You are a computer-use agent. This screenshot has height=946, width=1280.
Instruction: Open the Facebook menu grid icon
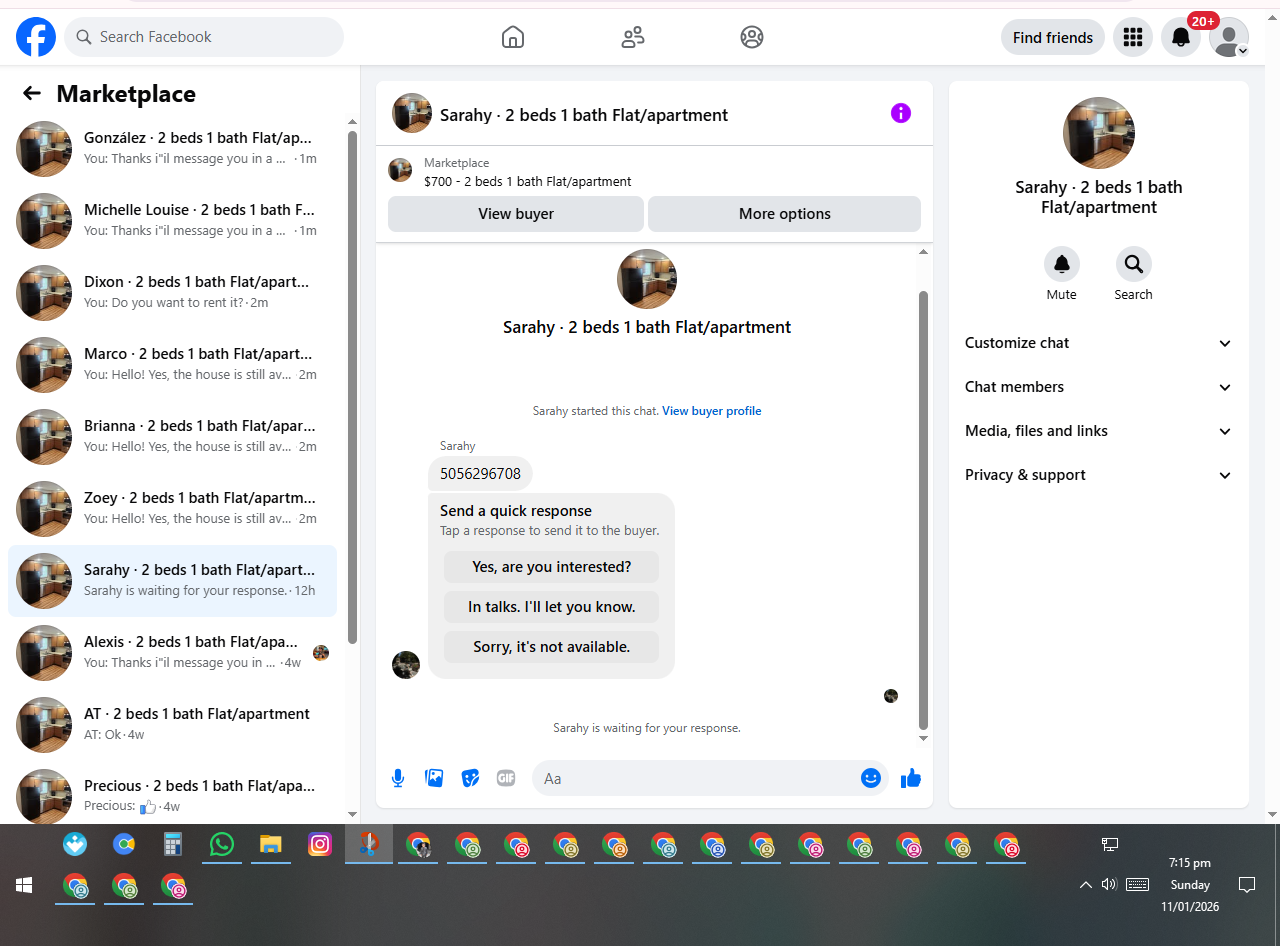tap(1133, 37)
